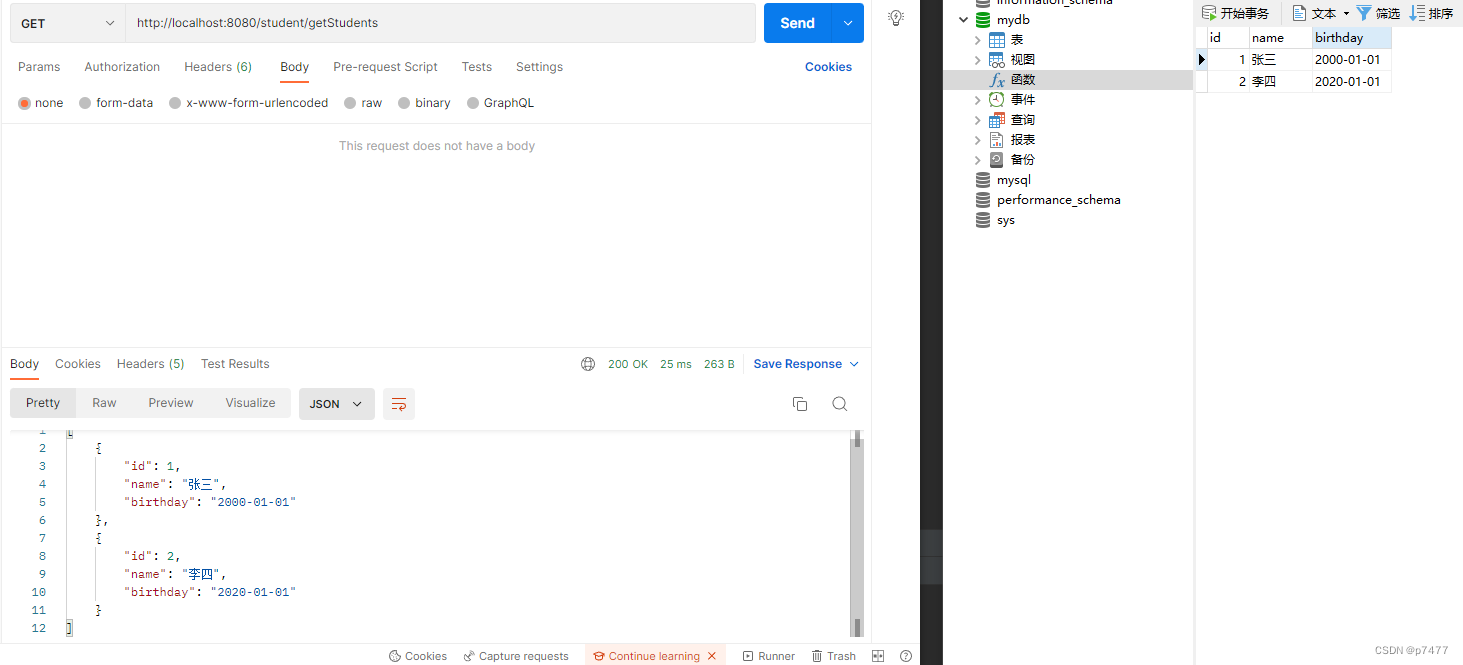This screenshot has width=1463, height=665.
Task: Open the Cookies link under Send
Action: [x=828, y=67]
